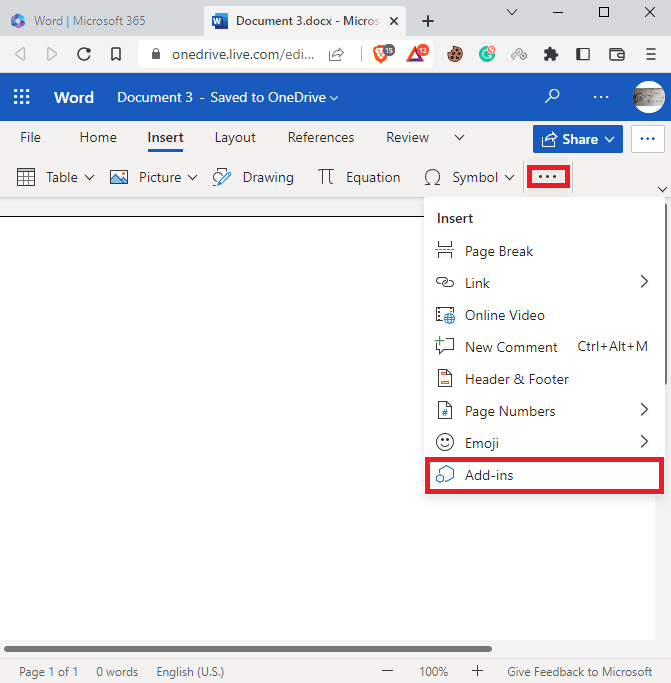
Task: Click the search magnifier in Word header
Action: [x=552, y=96]
